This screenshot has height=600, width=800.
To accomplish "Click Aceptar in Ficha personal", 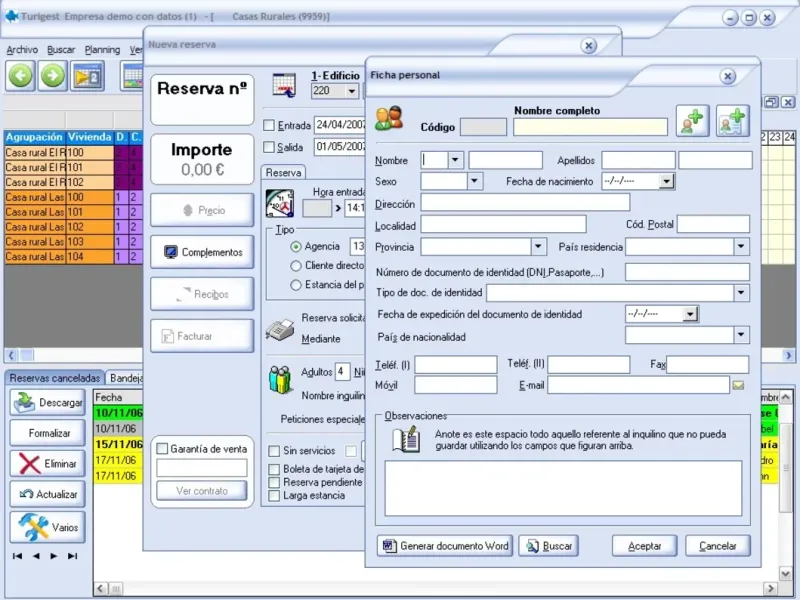I will pyautogui.click(x=644, y=546).
